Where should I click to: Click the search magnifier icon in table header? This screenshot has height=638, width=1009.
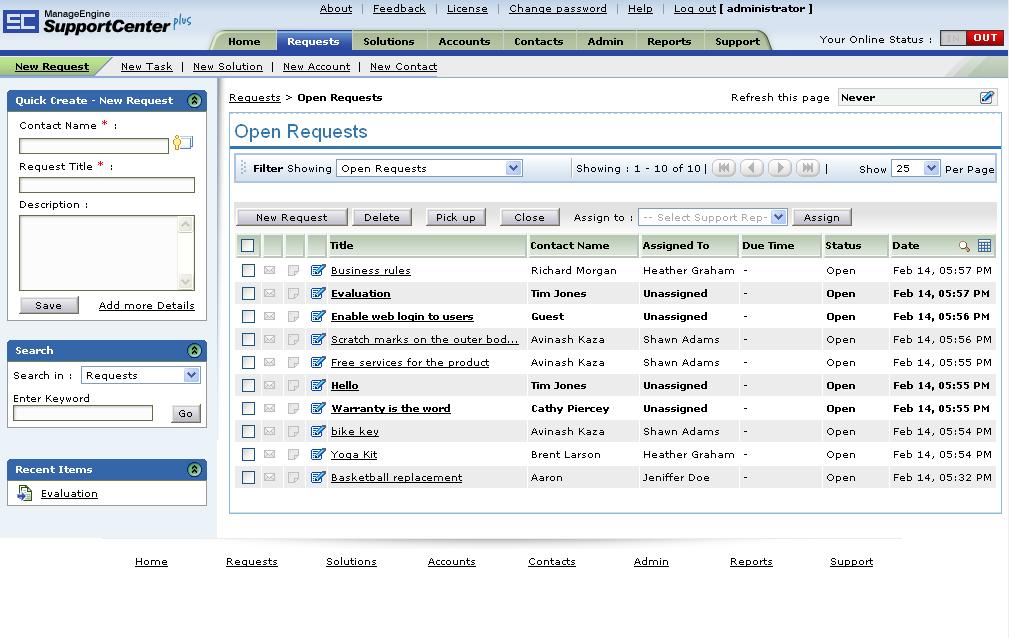point(964,246)
